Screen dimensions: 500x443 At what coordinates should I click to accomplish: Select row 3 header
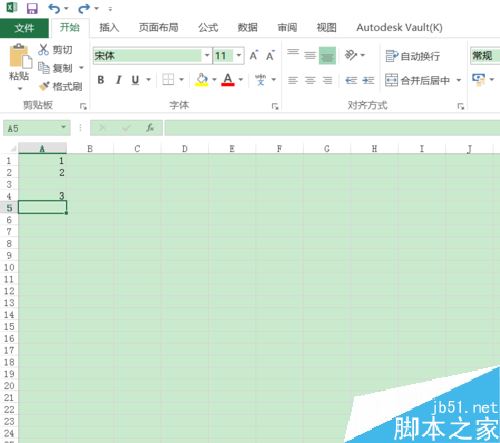[9, 184]
